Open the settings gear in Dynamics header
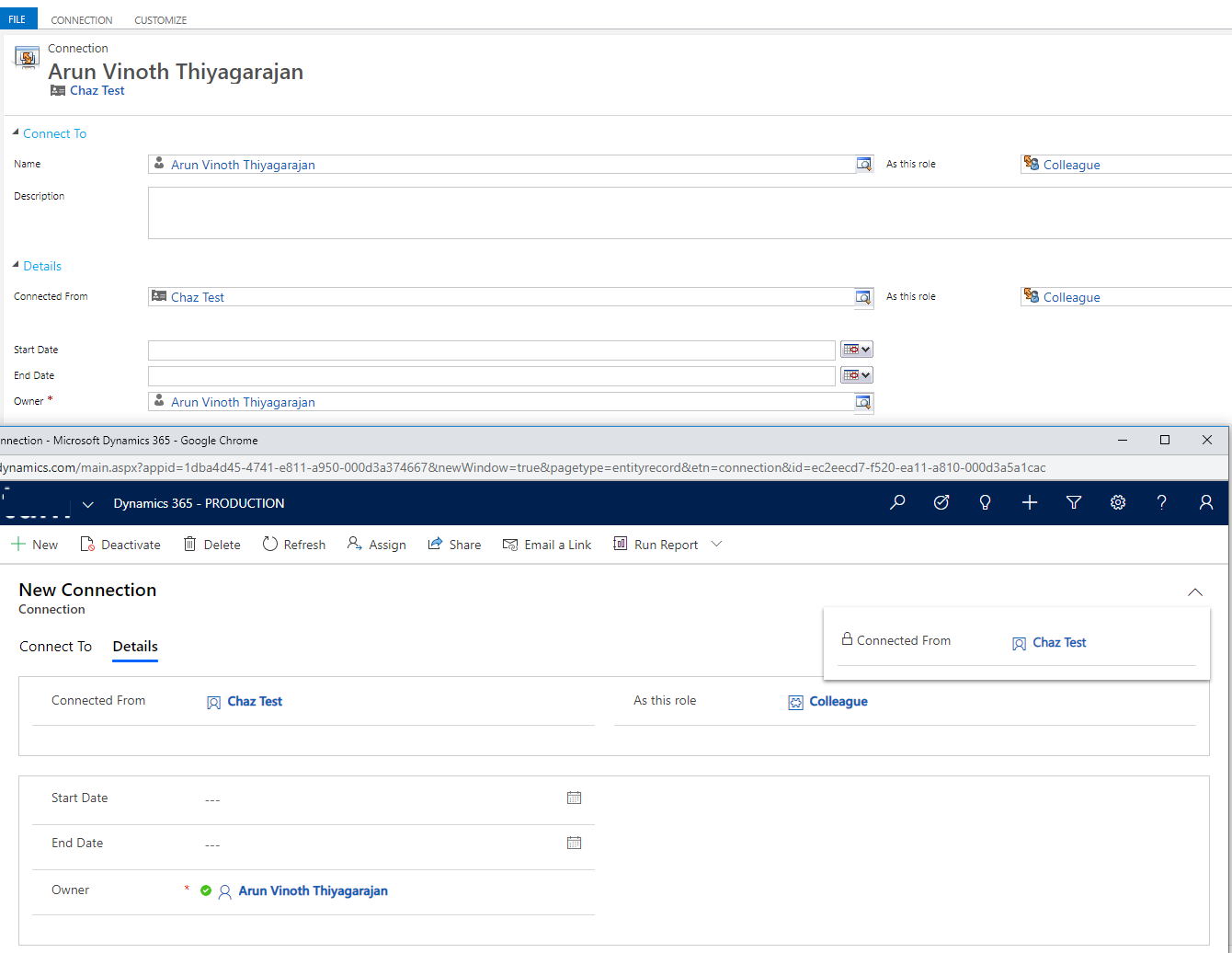This screenshot has width=1232, height=953. tap(1118, 502)
